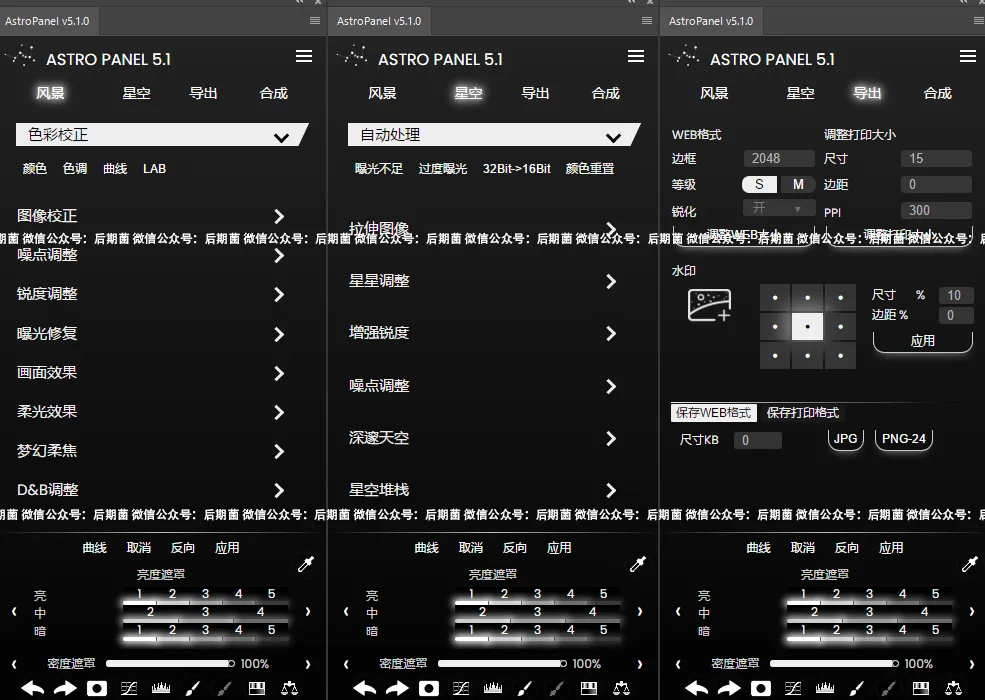The image size is (985, 700).
Task: Choose bottom-left watermark position dot
Action: (775, 356)
